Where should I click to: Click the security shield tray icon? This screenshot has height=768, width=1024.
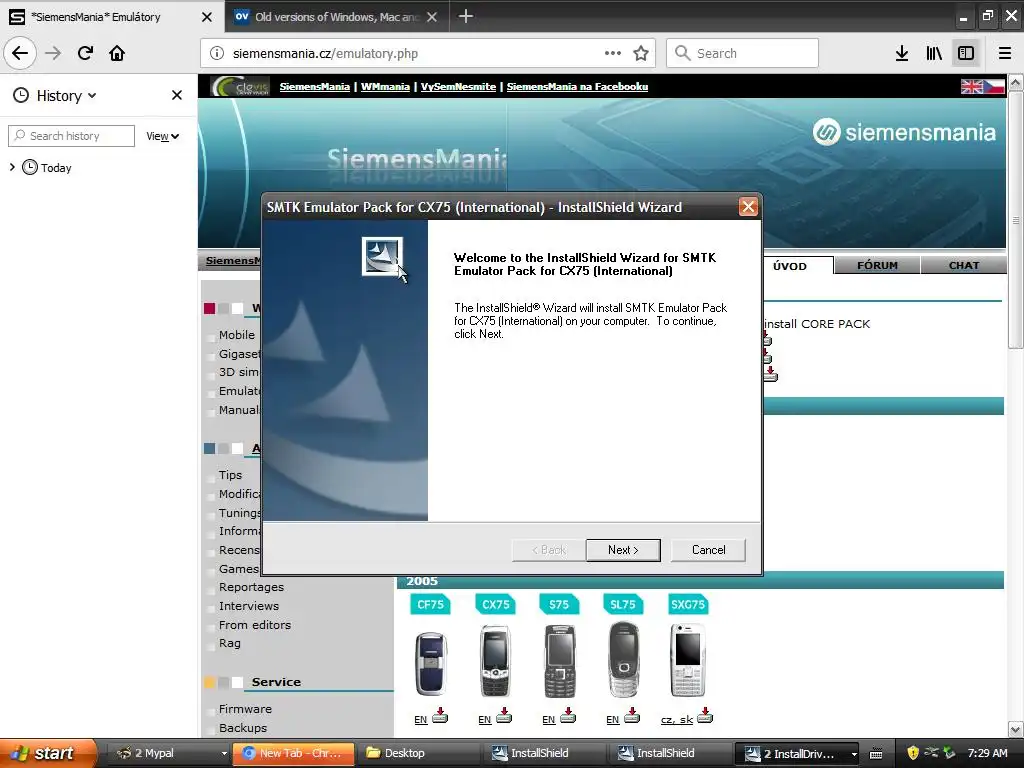913,753
